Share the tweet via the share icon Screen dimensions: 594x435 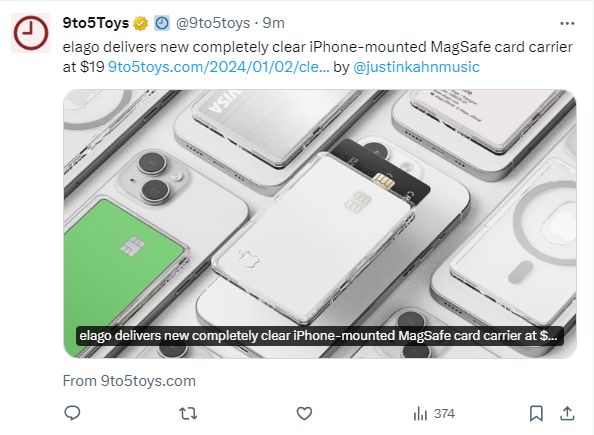(567, 413)
